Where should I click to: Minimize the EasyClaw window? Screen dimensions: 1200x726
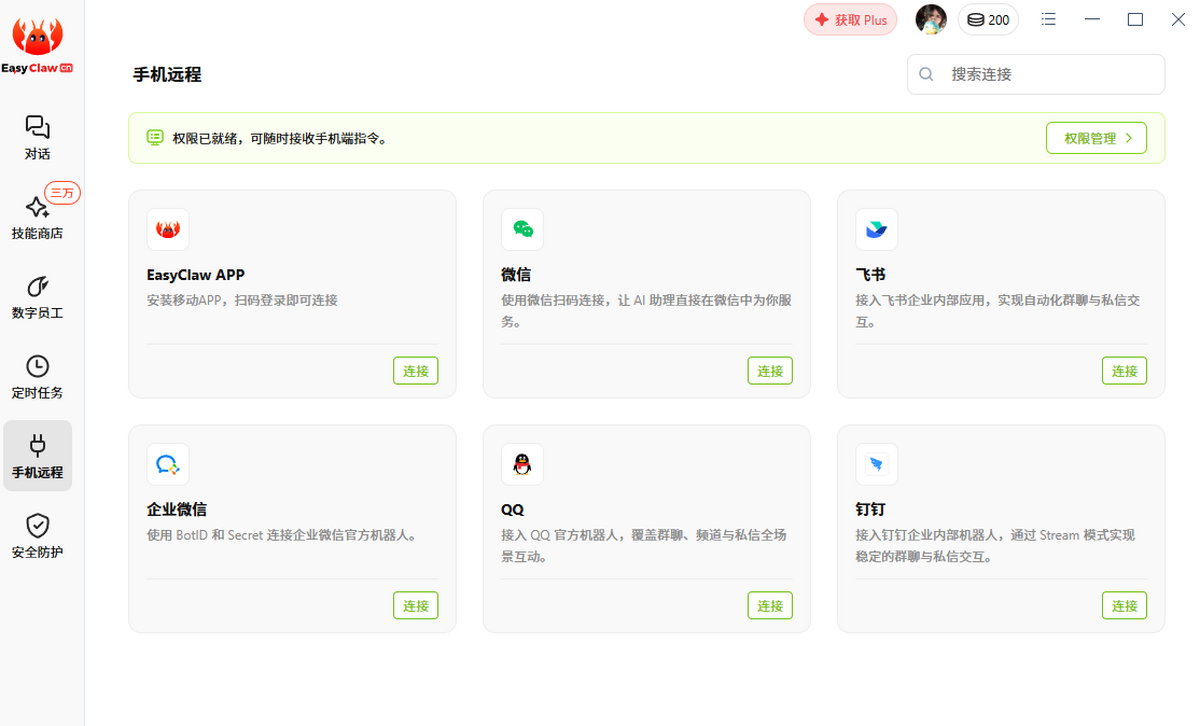(x=1093, y=19)
